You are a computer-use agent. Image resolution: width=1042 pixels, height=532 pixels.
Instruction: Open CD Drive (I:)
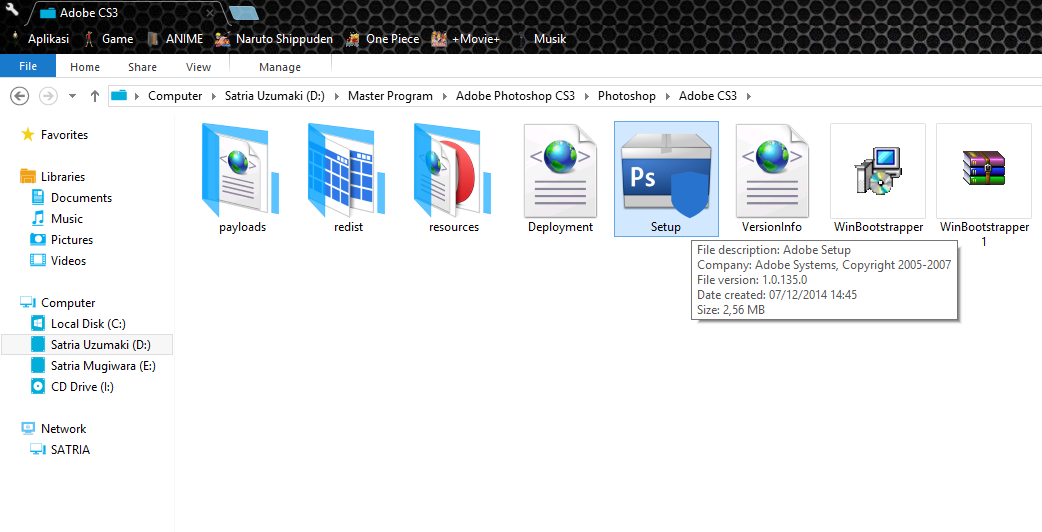coord(82,387)
